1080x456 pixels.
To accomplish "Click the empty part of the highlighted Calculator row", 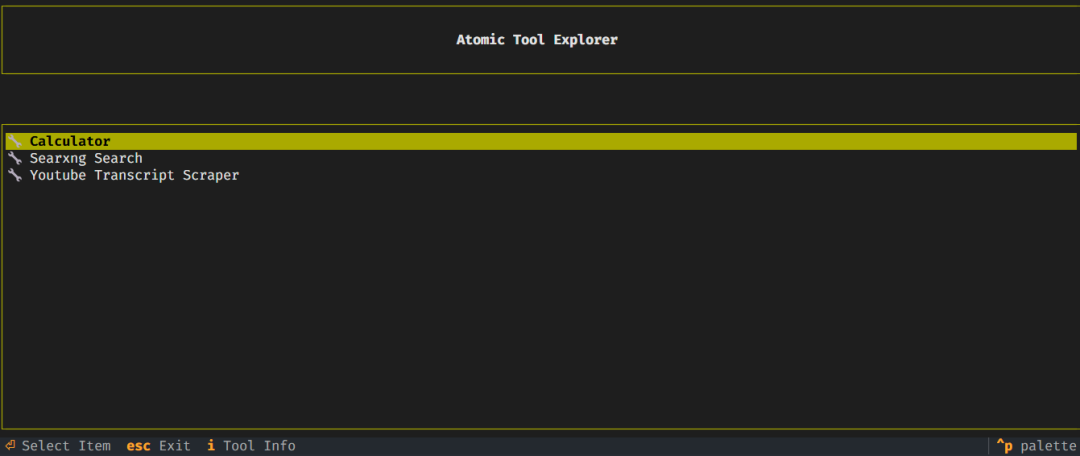I will (x=592, y=141).
